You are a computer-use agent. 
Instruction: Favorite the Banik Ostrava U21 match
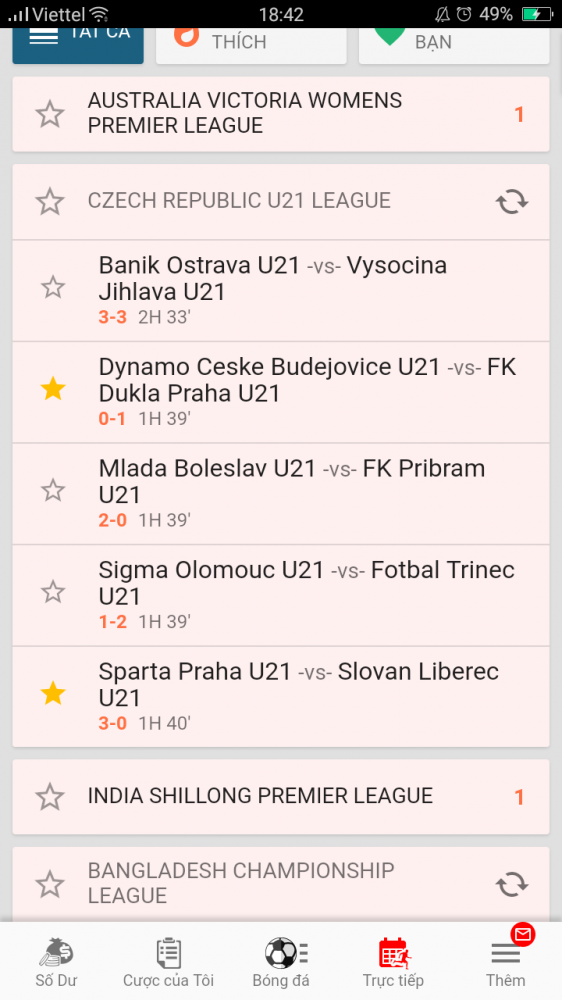[x=53, y=288]
